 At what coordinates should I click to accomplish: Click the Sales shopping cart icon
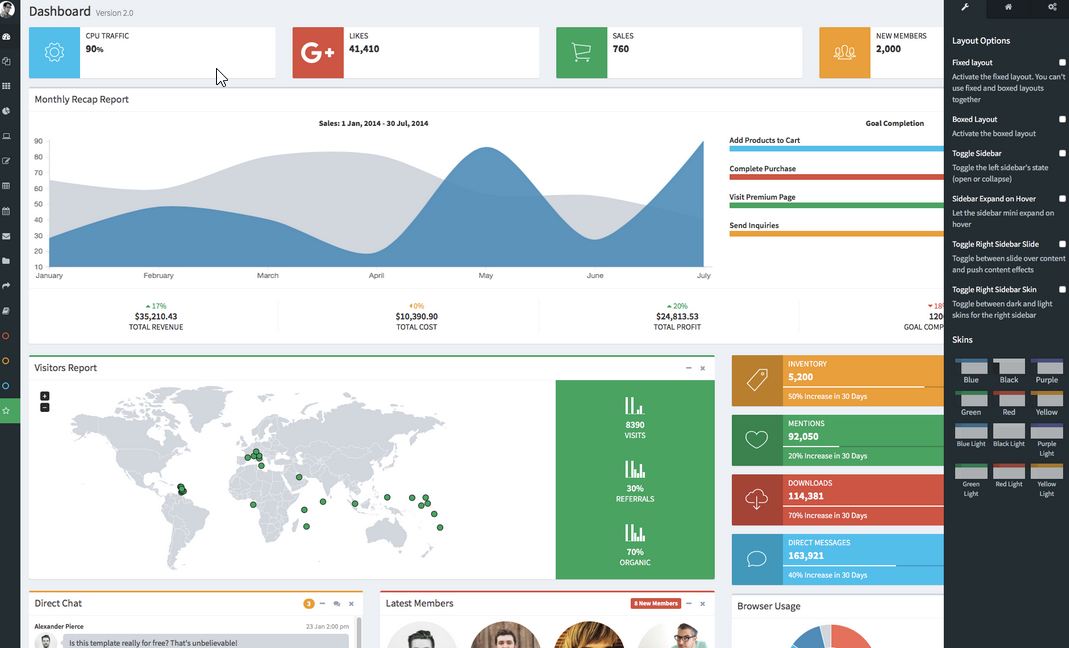pos(582,53)
